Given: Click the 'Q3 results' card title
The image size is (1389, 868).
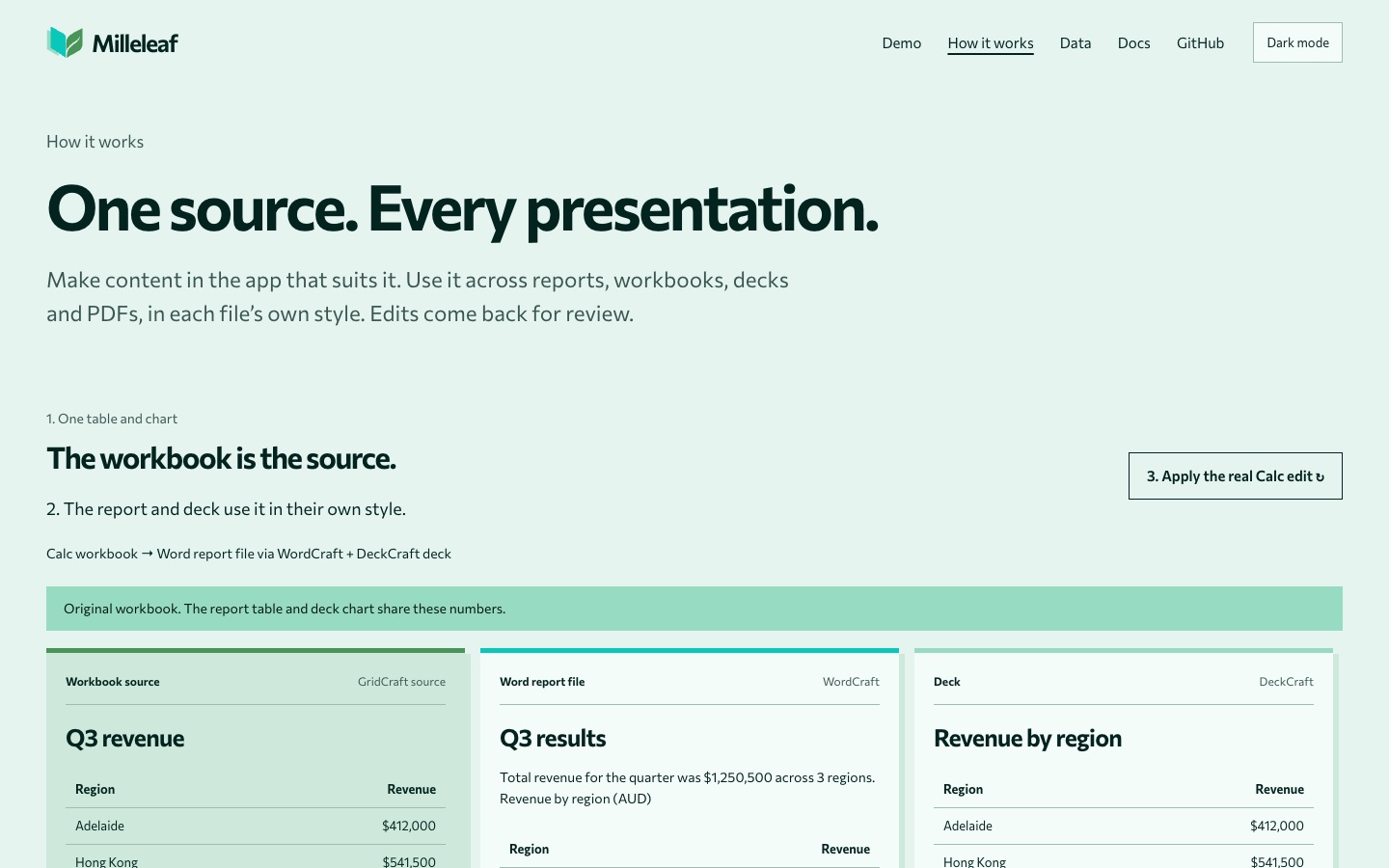Looking at the screenshot, I should (553, 738).
